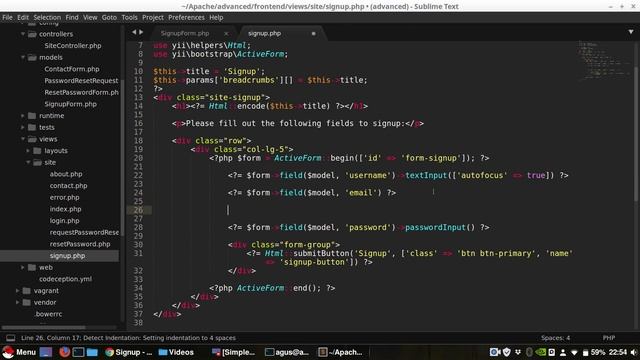Open the Find menu
Screen dimensions: 640x360
click(72, 18)
